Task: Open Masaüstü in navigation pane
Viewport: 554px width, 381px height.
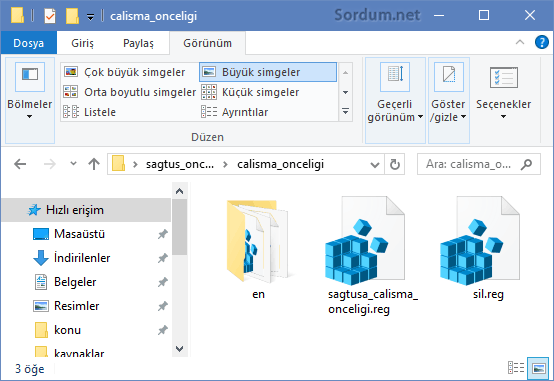Action: [x=79, y=234]
